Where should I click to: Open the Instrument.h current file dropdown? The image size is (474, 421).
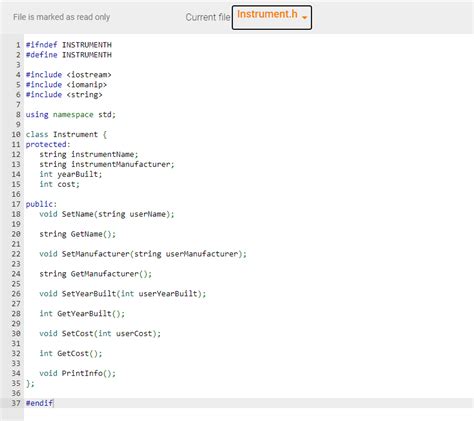click(272, 17)
